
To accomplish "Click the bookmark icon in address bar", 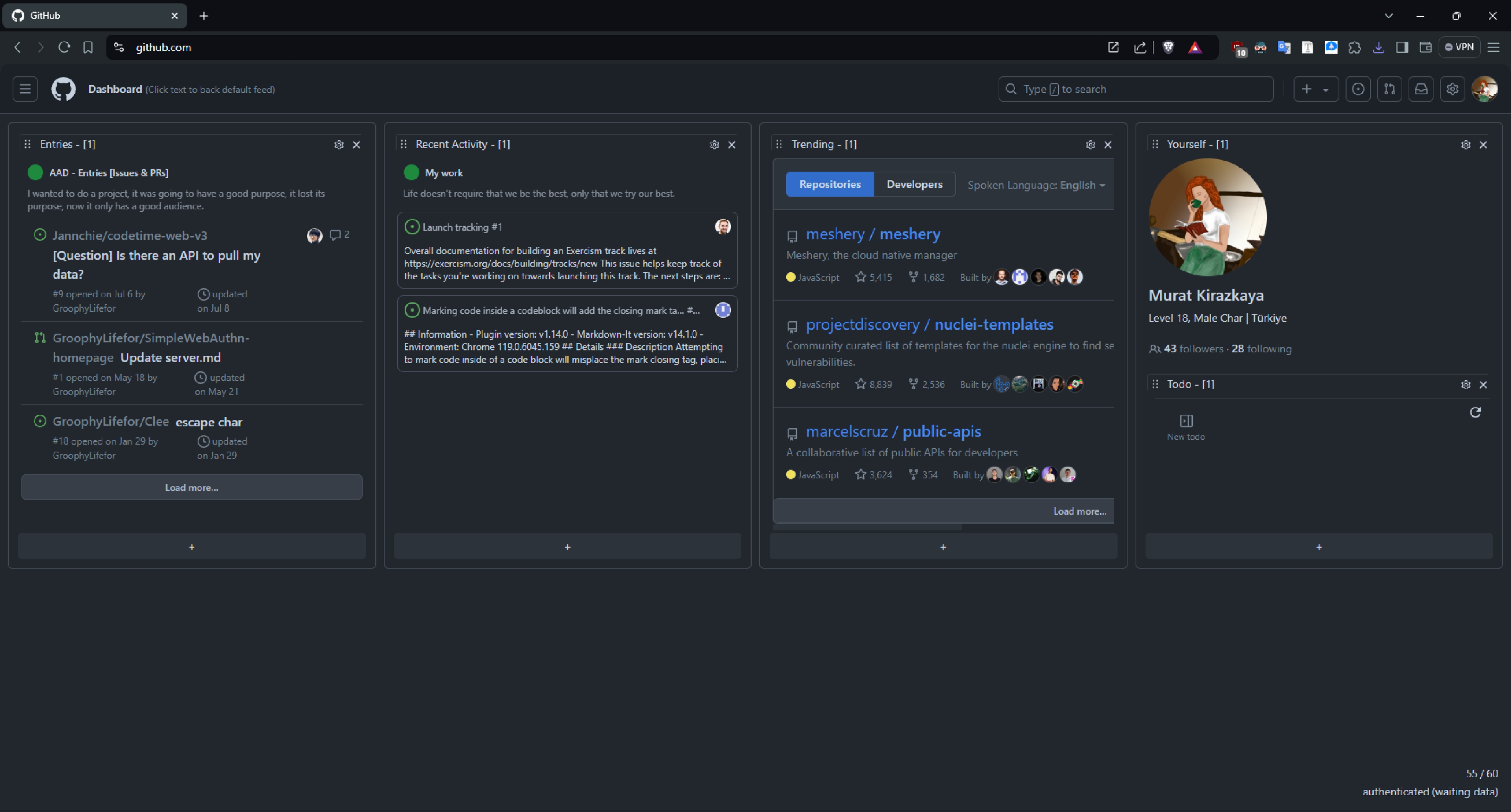I will [x=88, y=48].
